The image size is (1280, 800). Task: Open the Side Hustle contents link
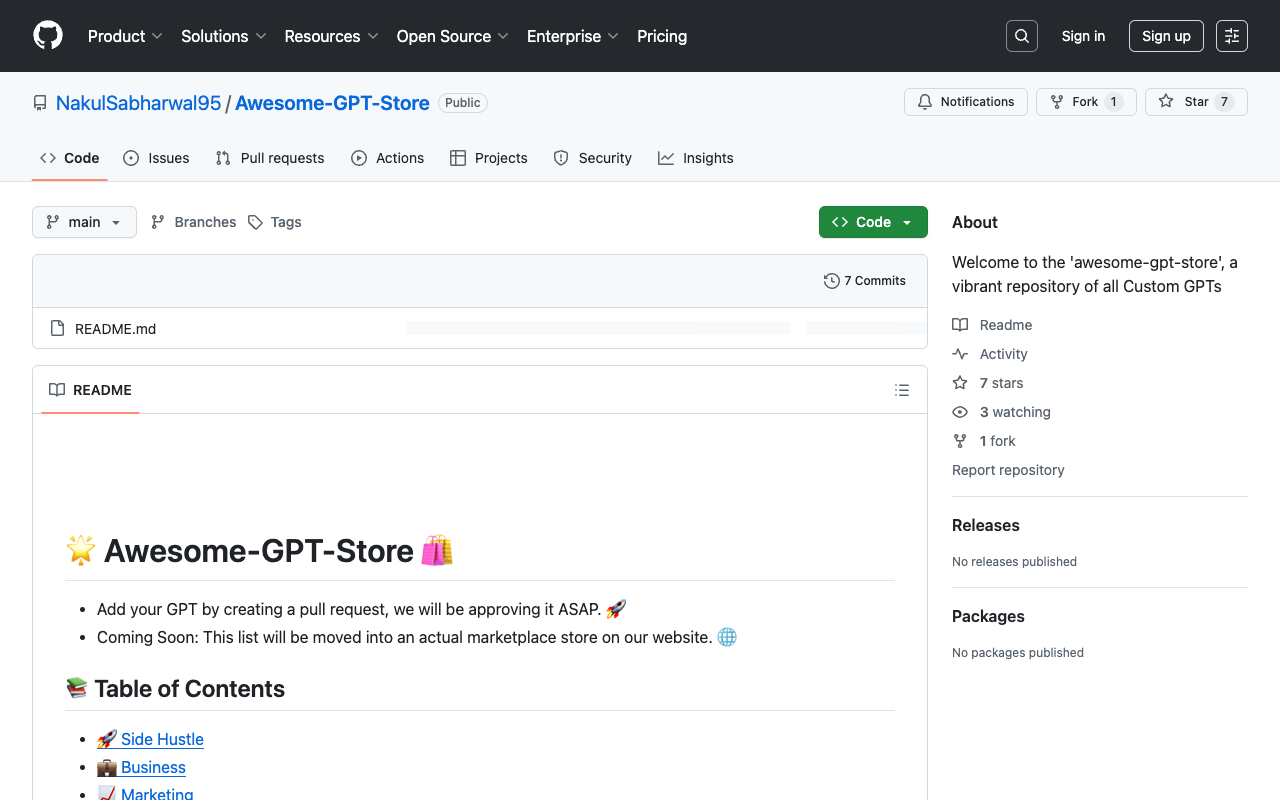150,739
